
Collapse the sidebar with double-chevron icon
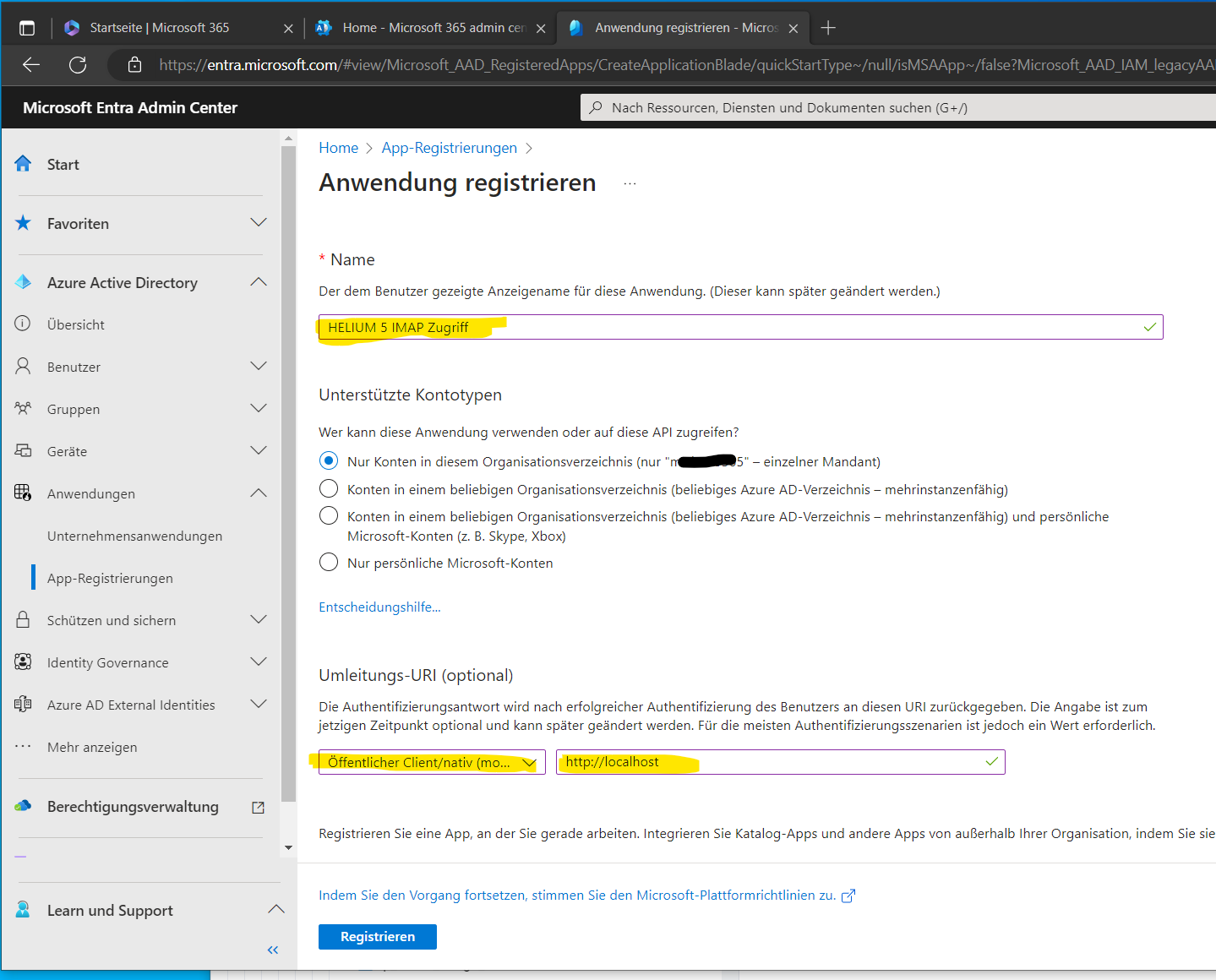[273, 950]
